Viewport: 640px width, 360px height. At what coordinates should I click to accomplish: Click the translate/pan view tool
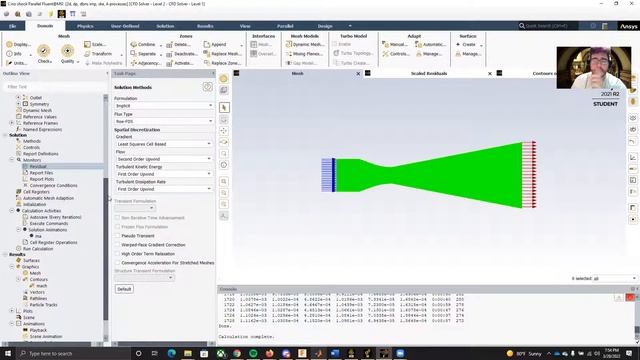point(224,131)
